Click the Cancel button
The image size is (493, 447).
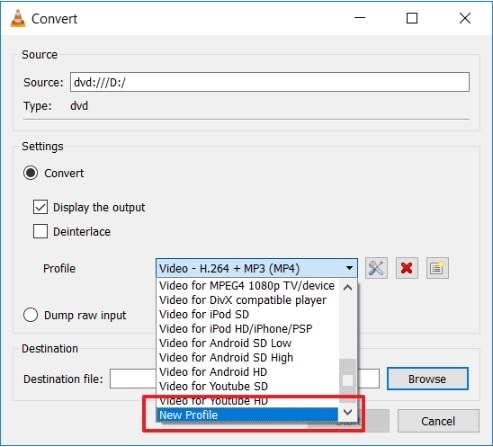tap(438, 421)
